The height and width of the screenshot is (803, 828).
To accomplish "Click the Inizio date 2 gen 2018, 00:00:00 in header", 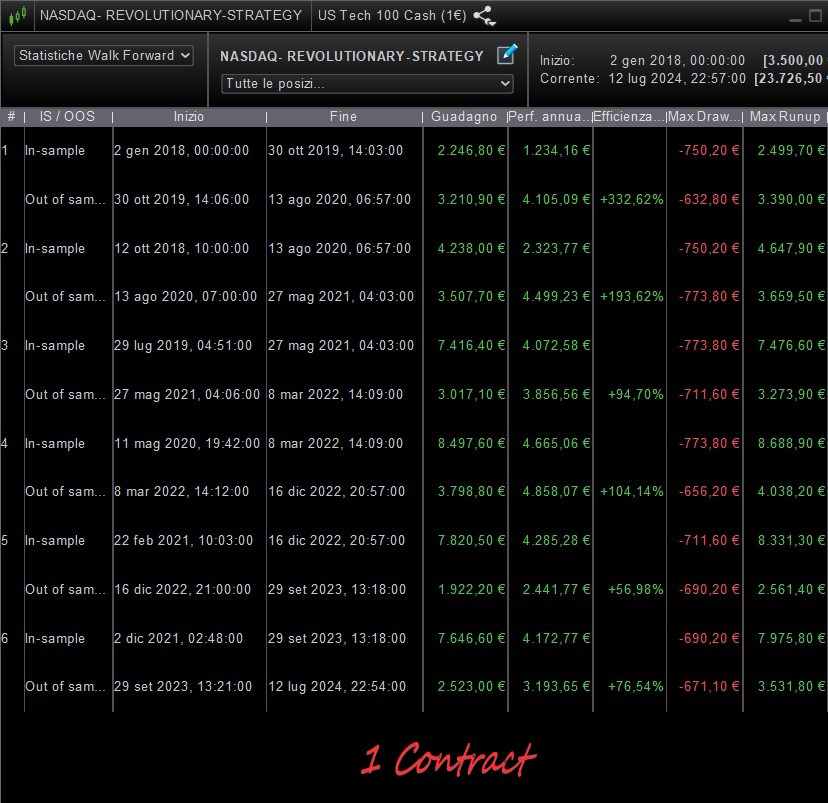I will (677, 60).
